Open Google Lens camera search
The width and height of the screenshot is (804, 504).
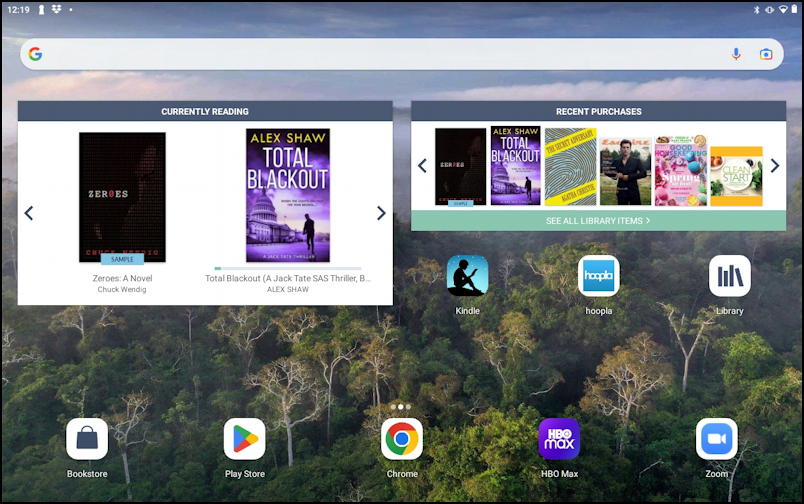point(766,54)
